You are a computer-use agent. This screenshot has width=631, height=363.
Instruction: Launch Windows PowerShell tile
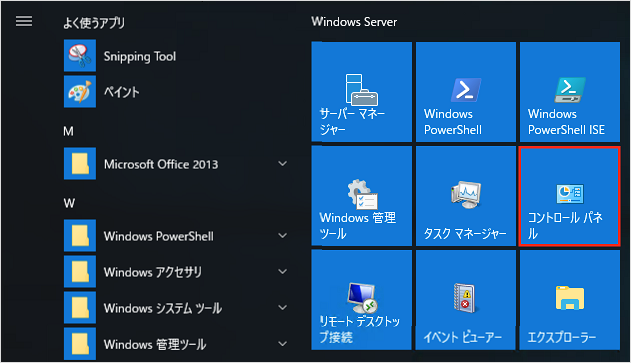(466, 92)
